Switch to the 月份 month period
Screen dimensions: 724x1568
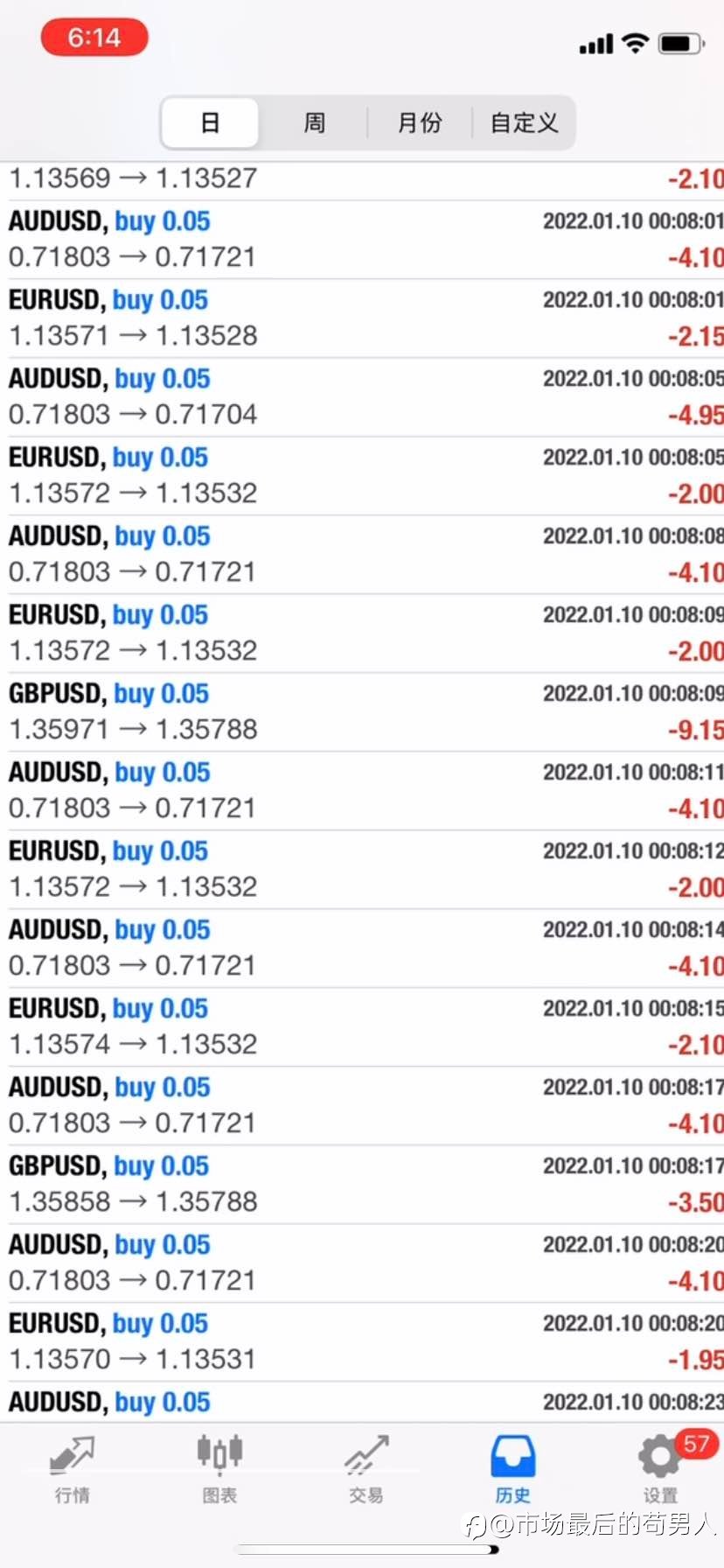[x=420, y=122]
